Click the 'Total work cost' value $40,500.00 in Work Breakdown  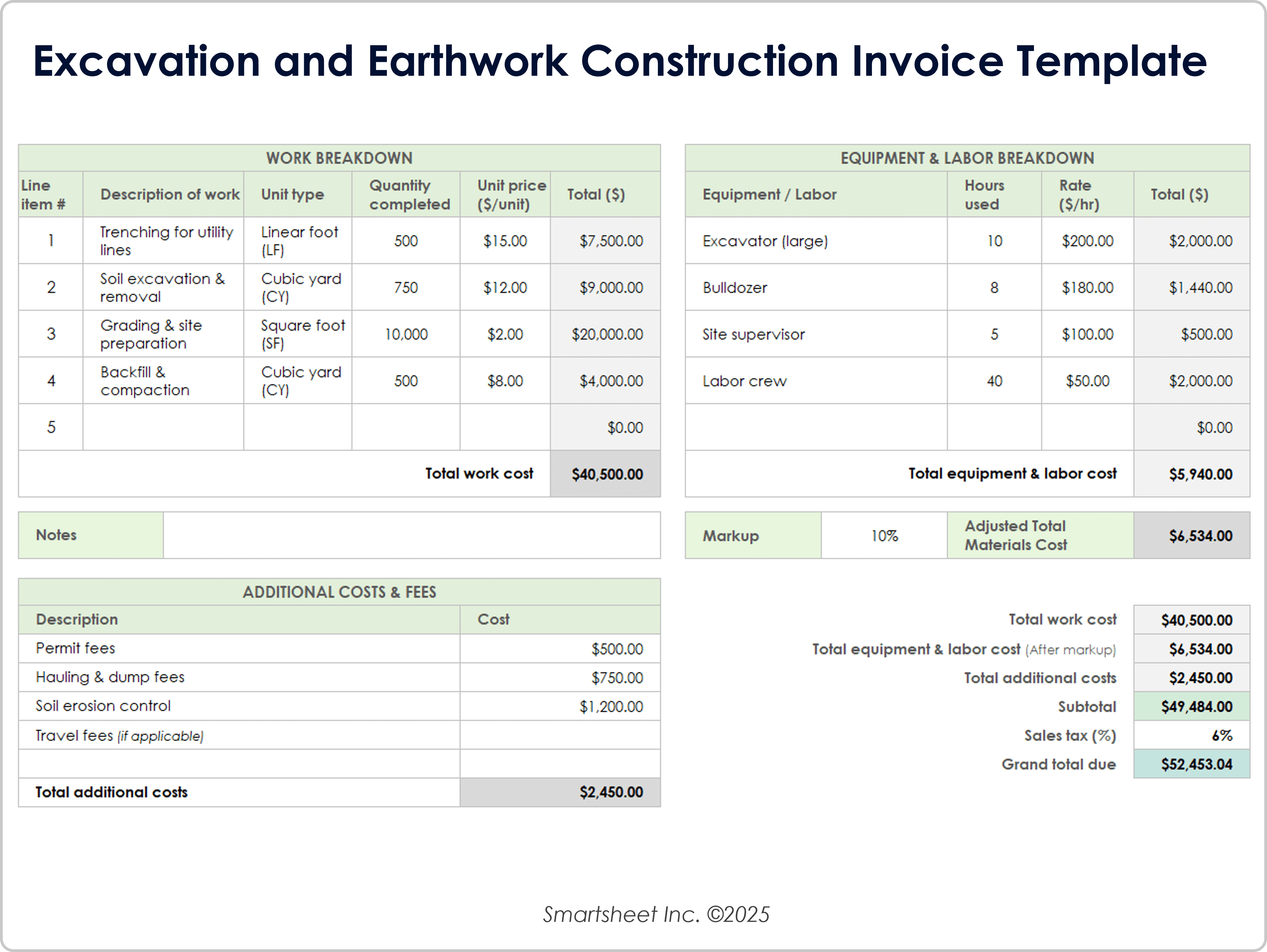pyautogui.click(x=605, y=474)
